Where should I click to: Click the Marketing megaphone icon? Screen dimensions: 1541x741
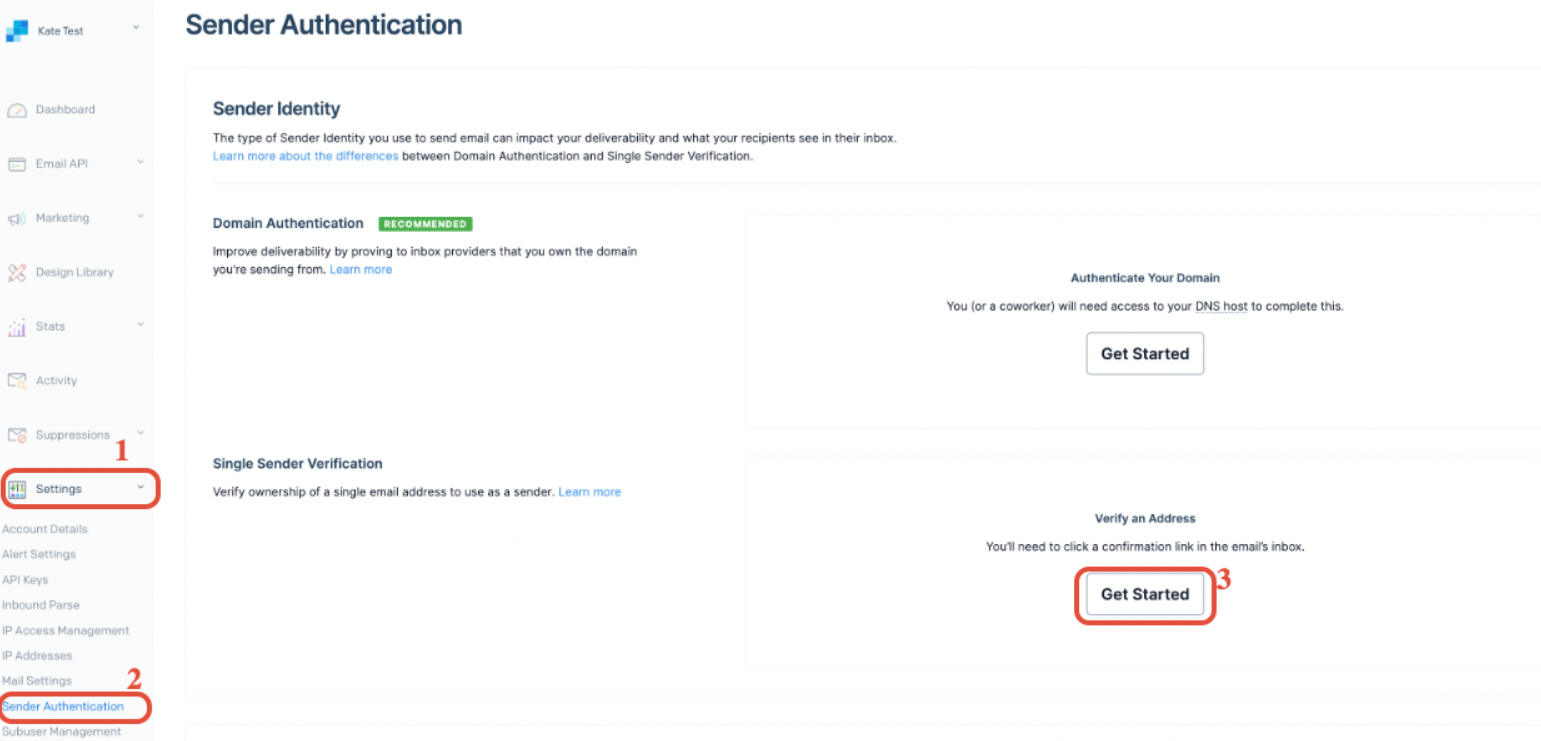pyautogui.click(x=17, y=218)
